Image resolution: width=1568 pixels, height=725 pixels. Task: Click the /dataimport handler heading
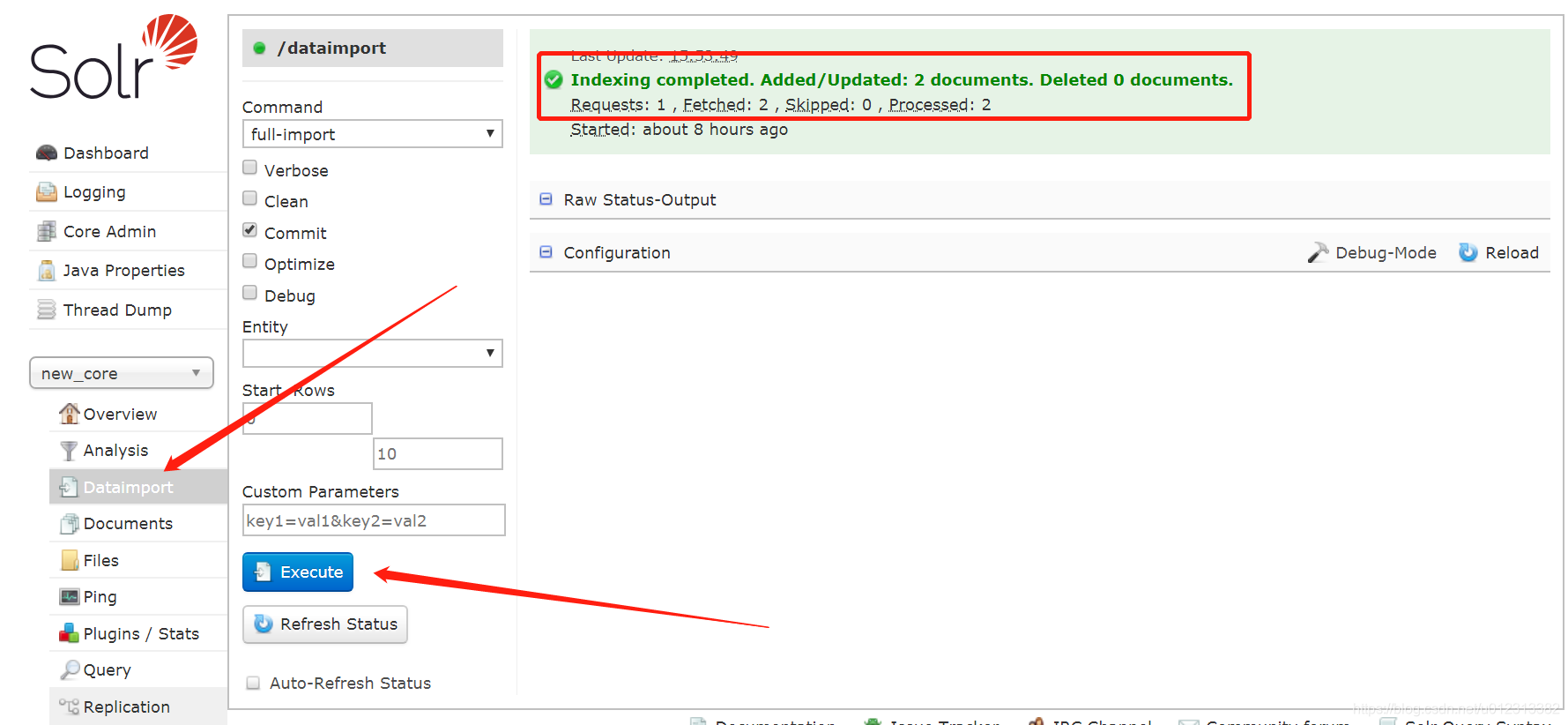331,49
